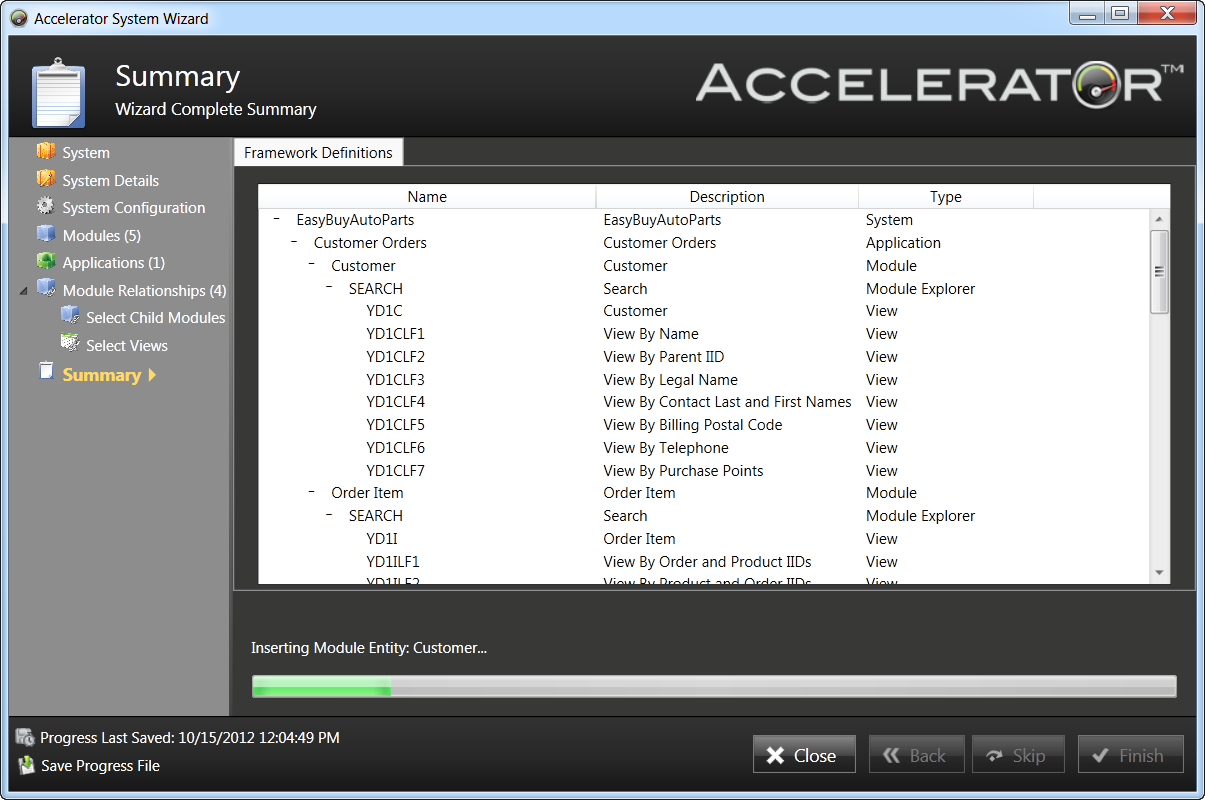Select the YD1CLF2 row
The image size is (1205, 800).
tap(705, 357)
